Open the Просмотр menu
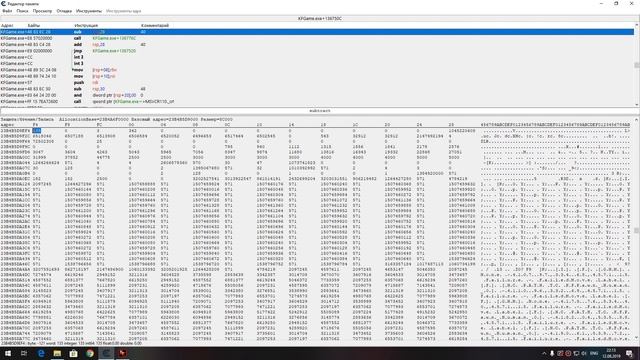This screenshot has width=640, height=360. pyautogui.click(x=42, y=11)
